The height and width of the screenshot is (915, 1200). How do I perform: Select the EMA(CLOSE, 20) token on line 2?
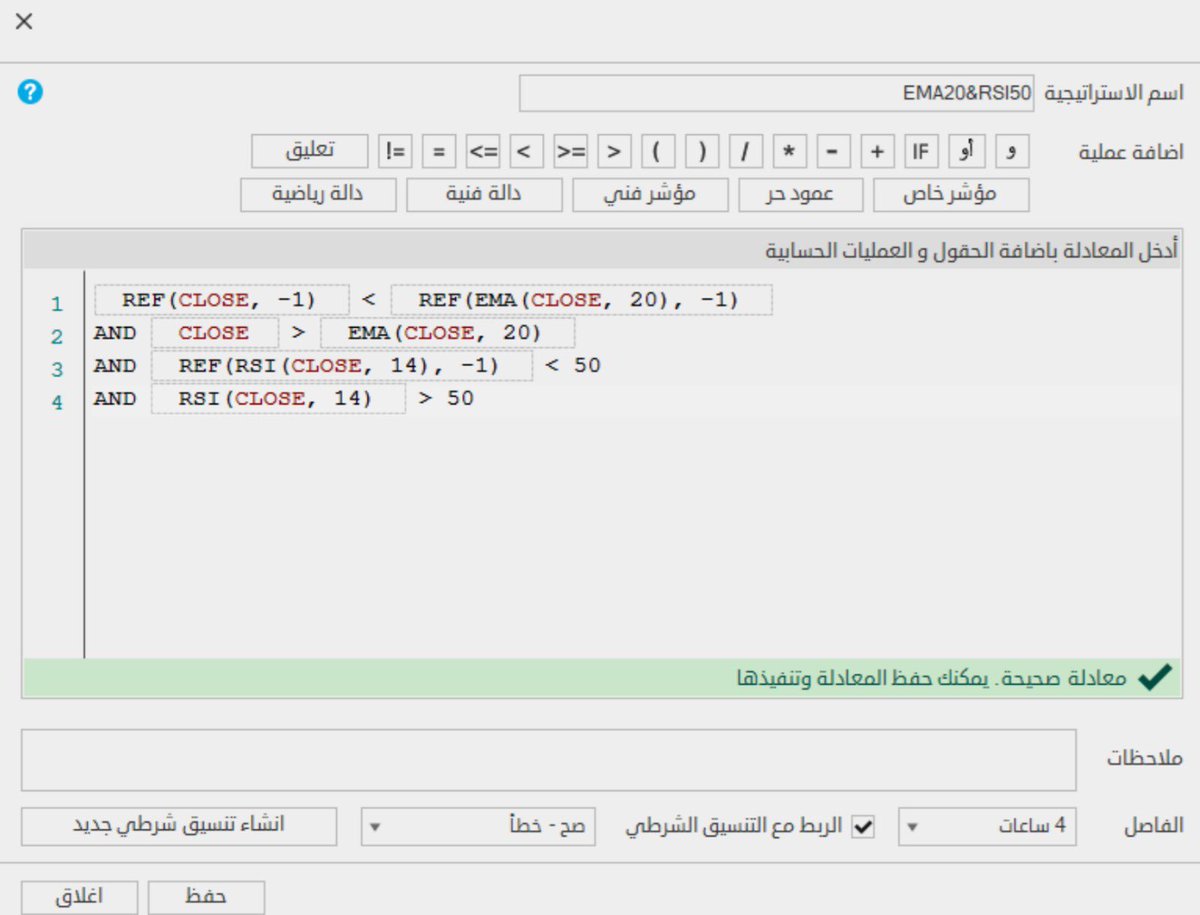tap(448, 333)
